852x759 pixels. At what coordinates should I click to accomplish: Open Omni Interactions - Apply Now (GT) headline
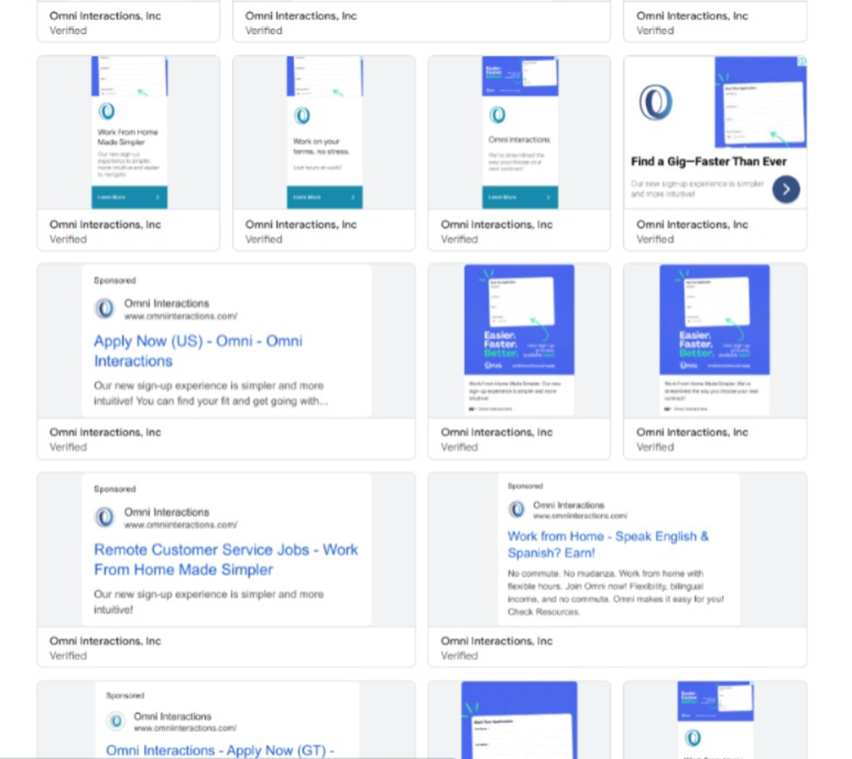coord(220,750)
